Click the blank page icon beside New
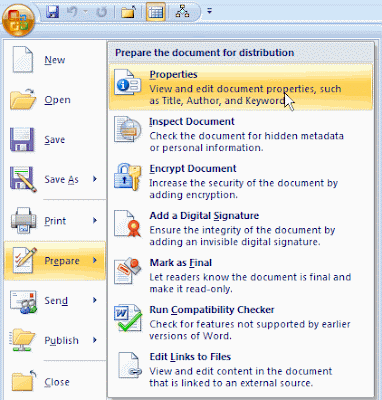 (23, 60)
